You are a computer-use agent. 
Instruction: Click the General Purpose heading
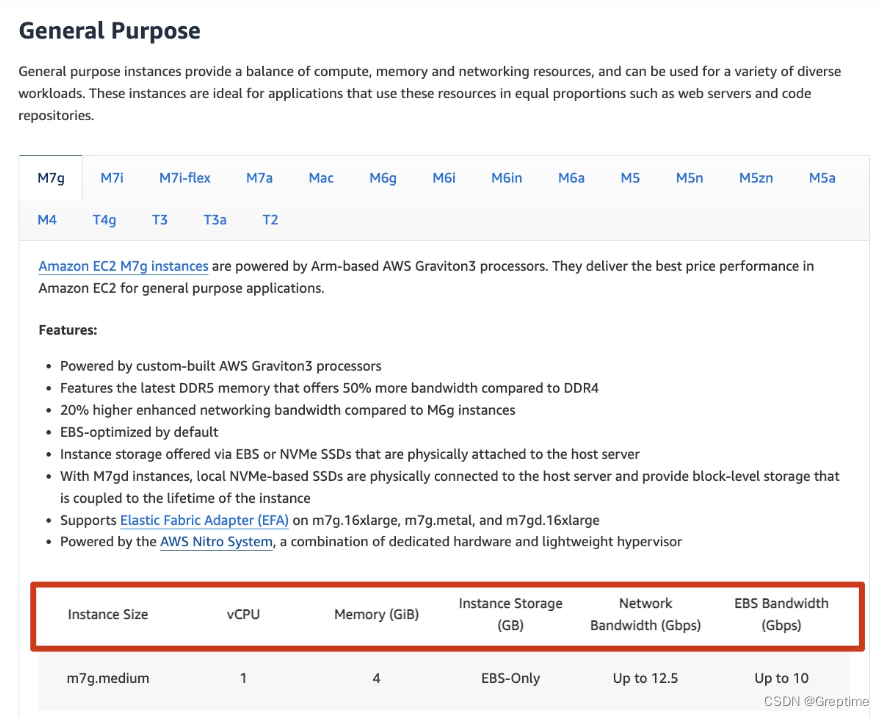tap(109, 30)
